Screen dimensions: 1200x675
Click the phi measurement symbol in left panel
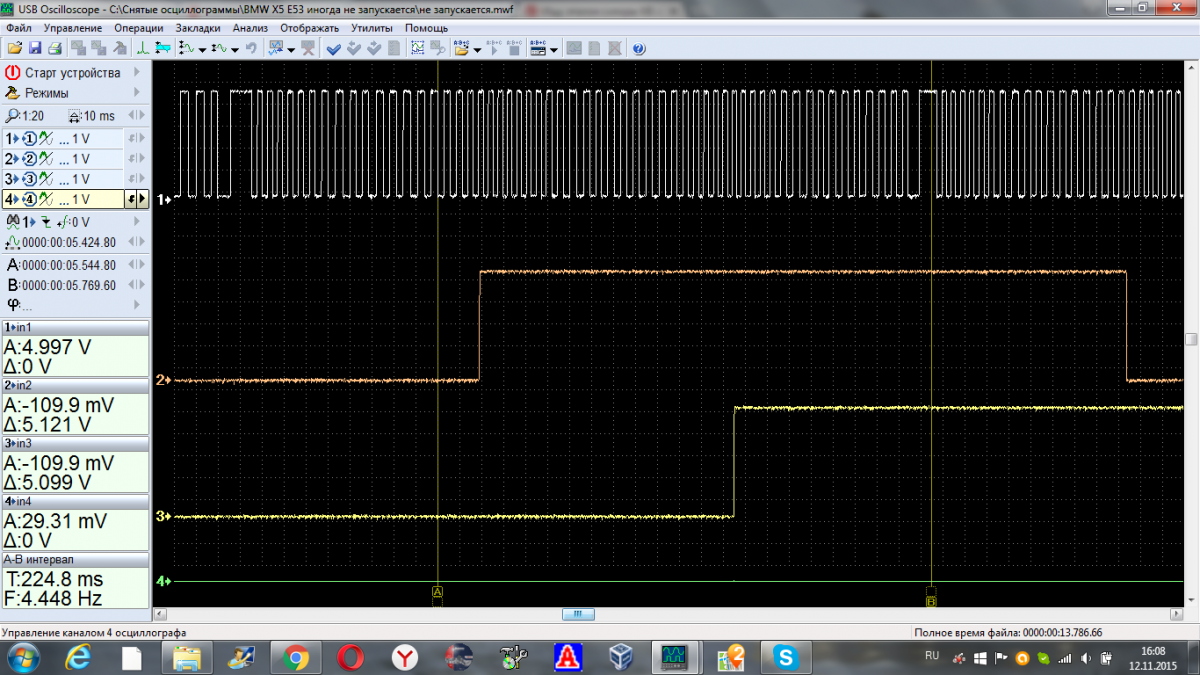12,304
